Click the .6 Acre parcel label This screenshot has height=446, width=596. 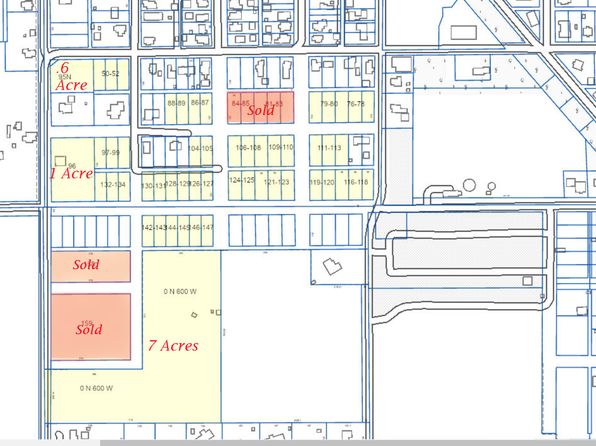tap(71, 76)
